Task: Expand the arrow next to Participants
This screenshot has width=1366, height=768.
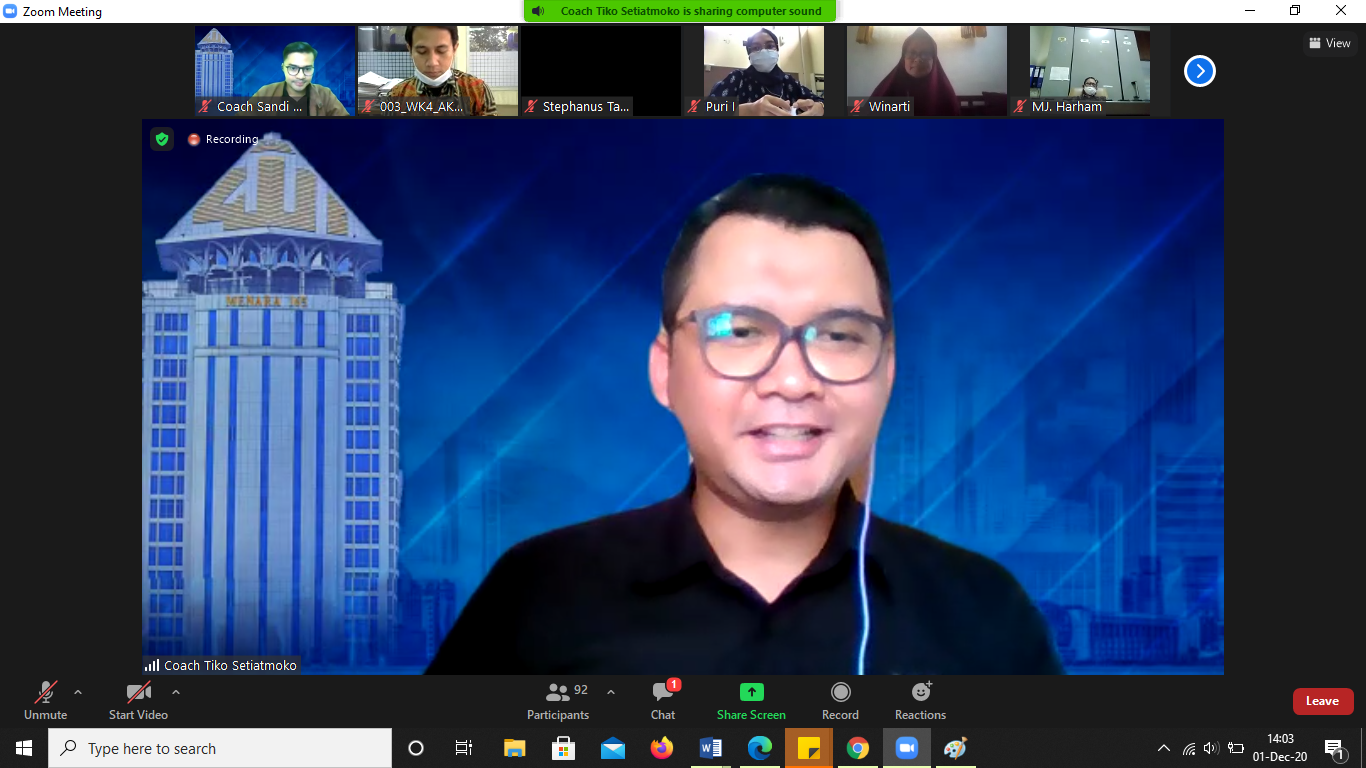Action: click(611, 692)
